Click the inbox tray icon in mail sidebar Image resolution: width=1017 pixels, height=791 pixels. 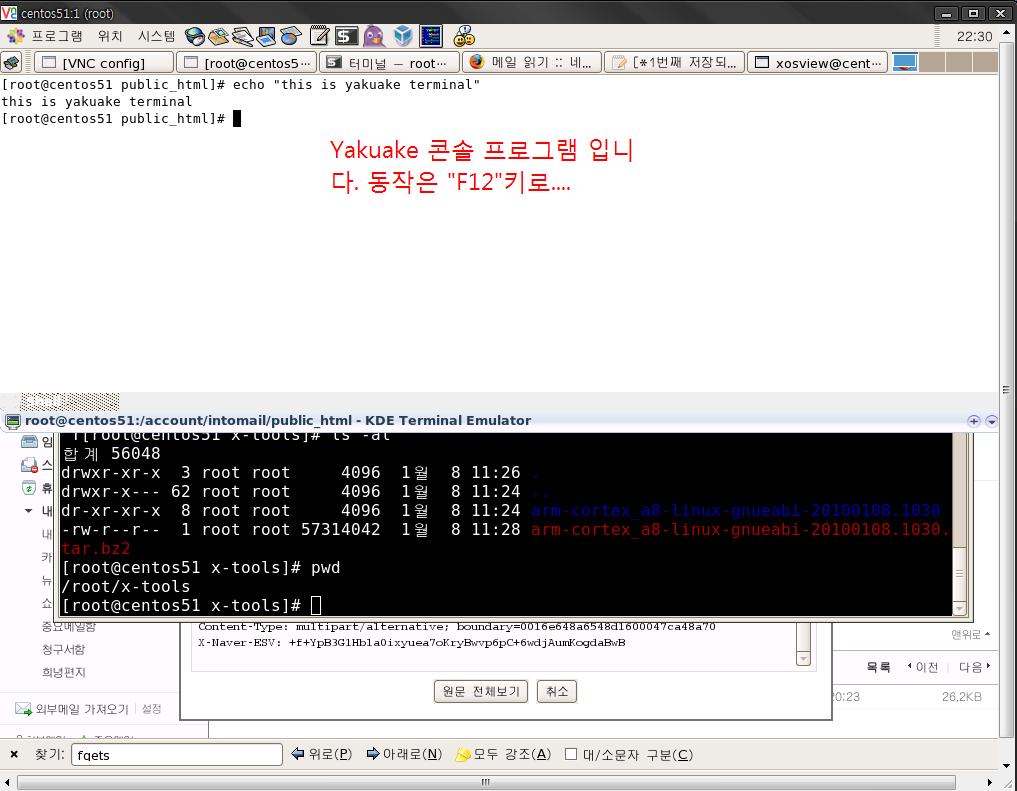tap(29, 442)
